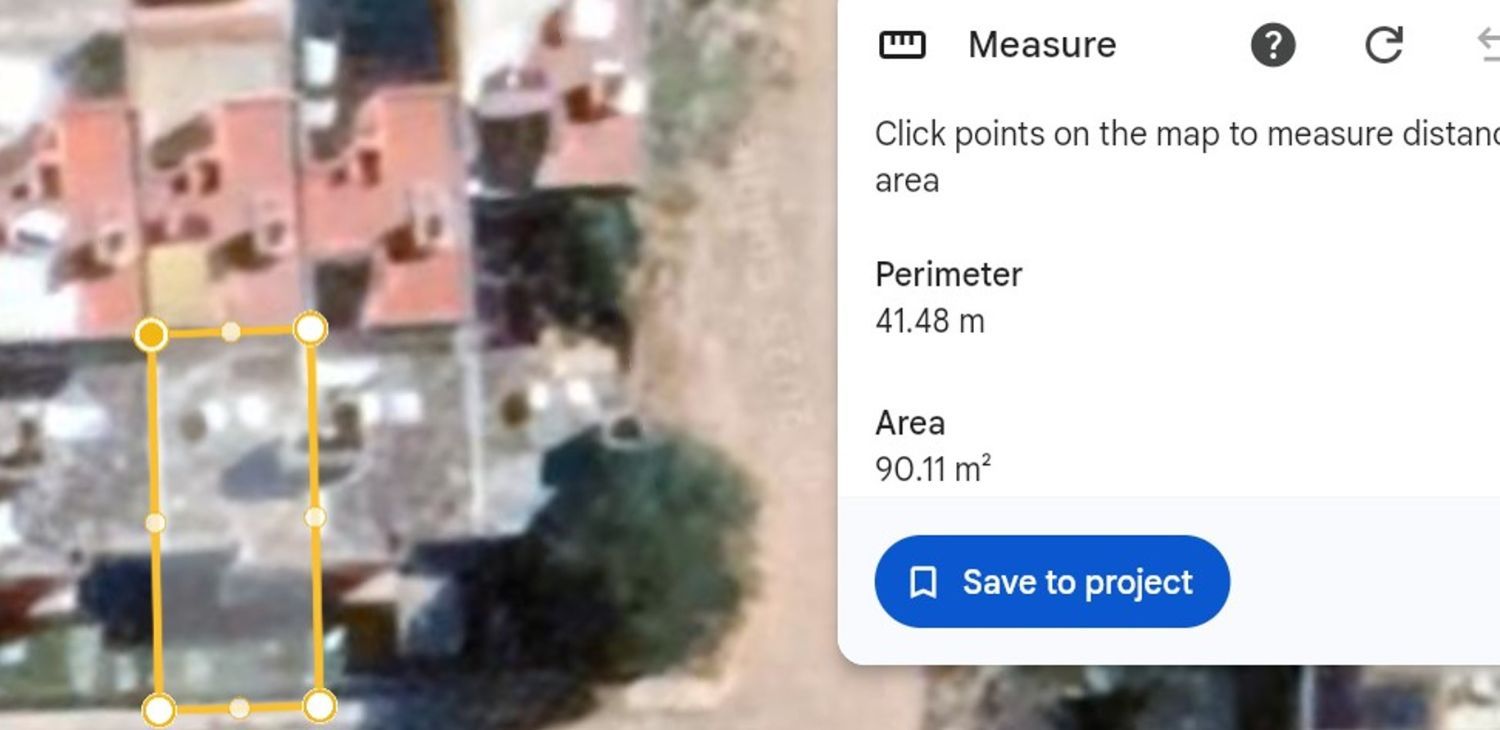Open help via the question mark icon
Image resolution: width=1500 pixels, height=730 pixels.
click(x=1273, y=45)
